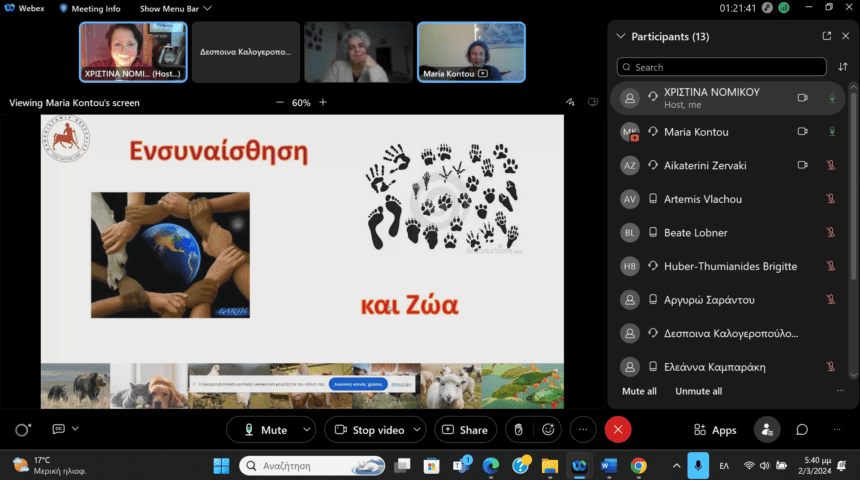Open the chat bubble icon
Viewport: 860px width, 480px height.
[802, 430]
